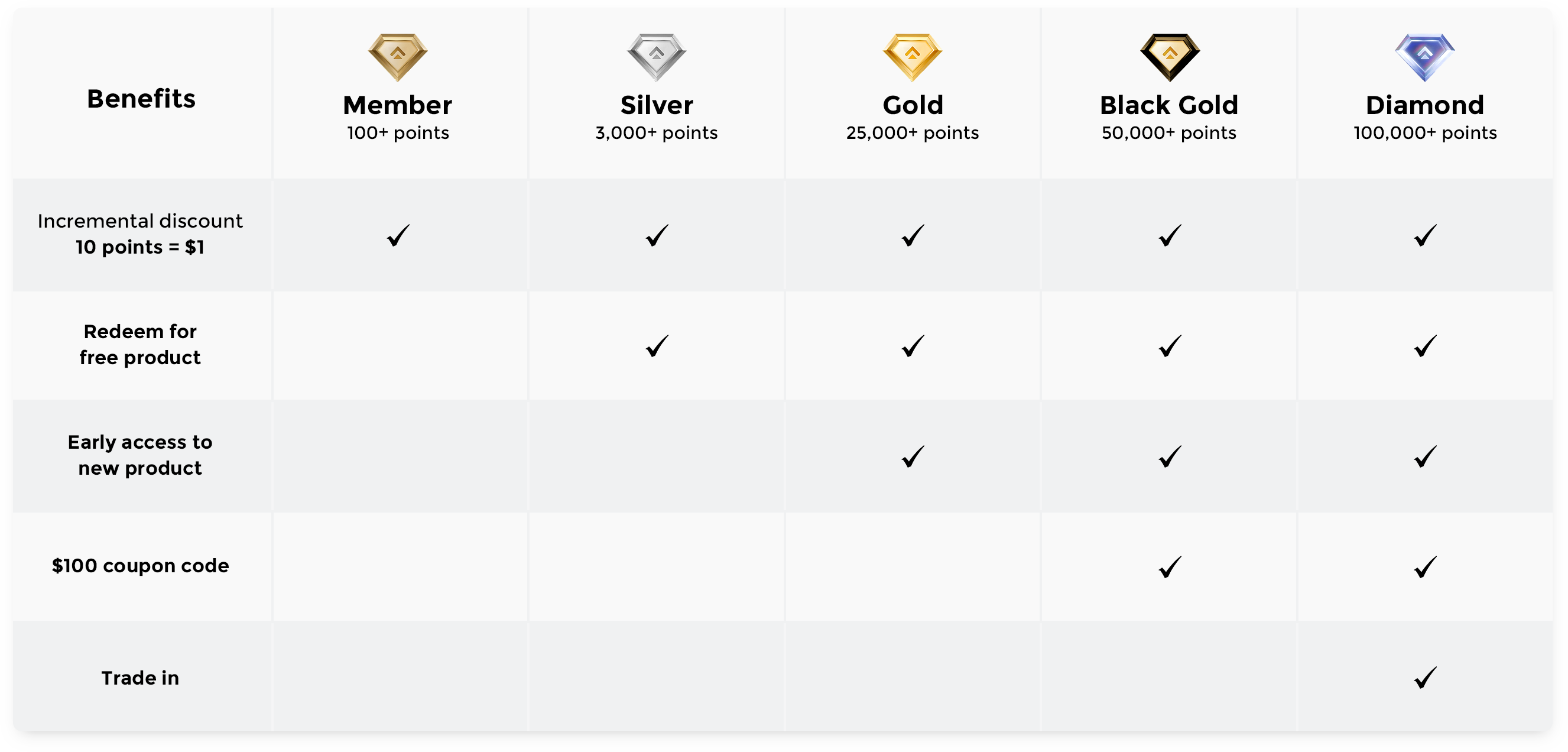This screenshot has height=752, width=1568.
Task: Click the Member tier badge icon
Action: point(398,57)
